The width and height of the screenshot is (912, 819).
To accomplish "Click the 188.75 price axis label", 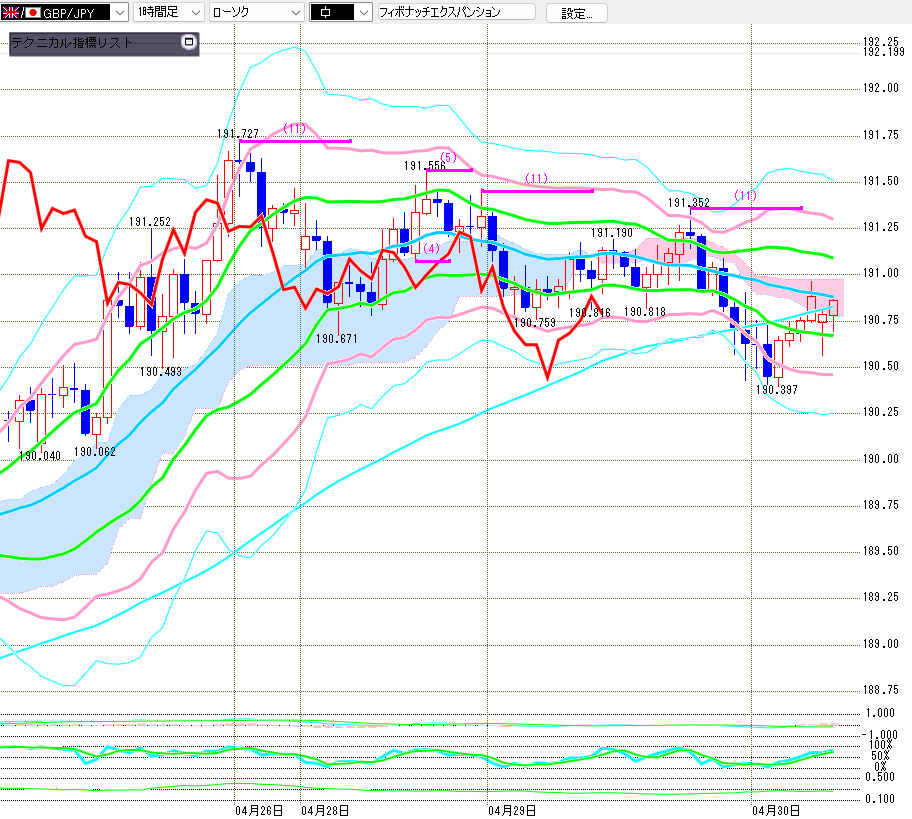I will click(x=881, y=690).
